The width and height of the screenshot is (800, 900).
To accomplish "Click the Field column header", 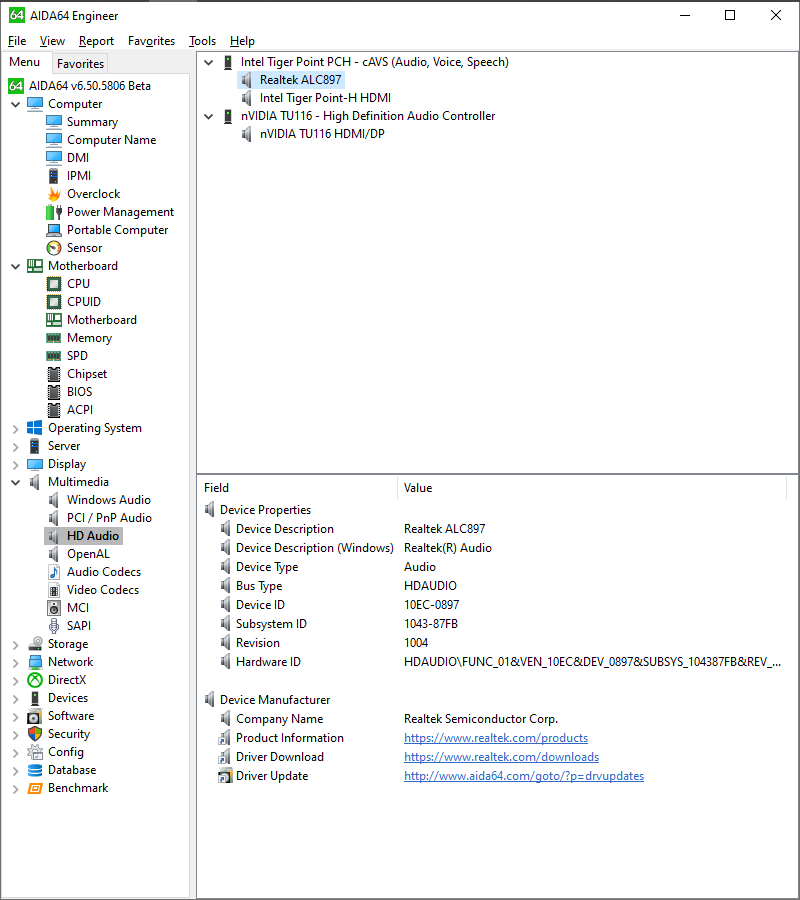I will pyautogui.click(x=297, y=488).
